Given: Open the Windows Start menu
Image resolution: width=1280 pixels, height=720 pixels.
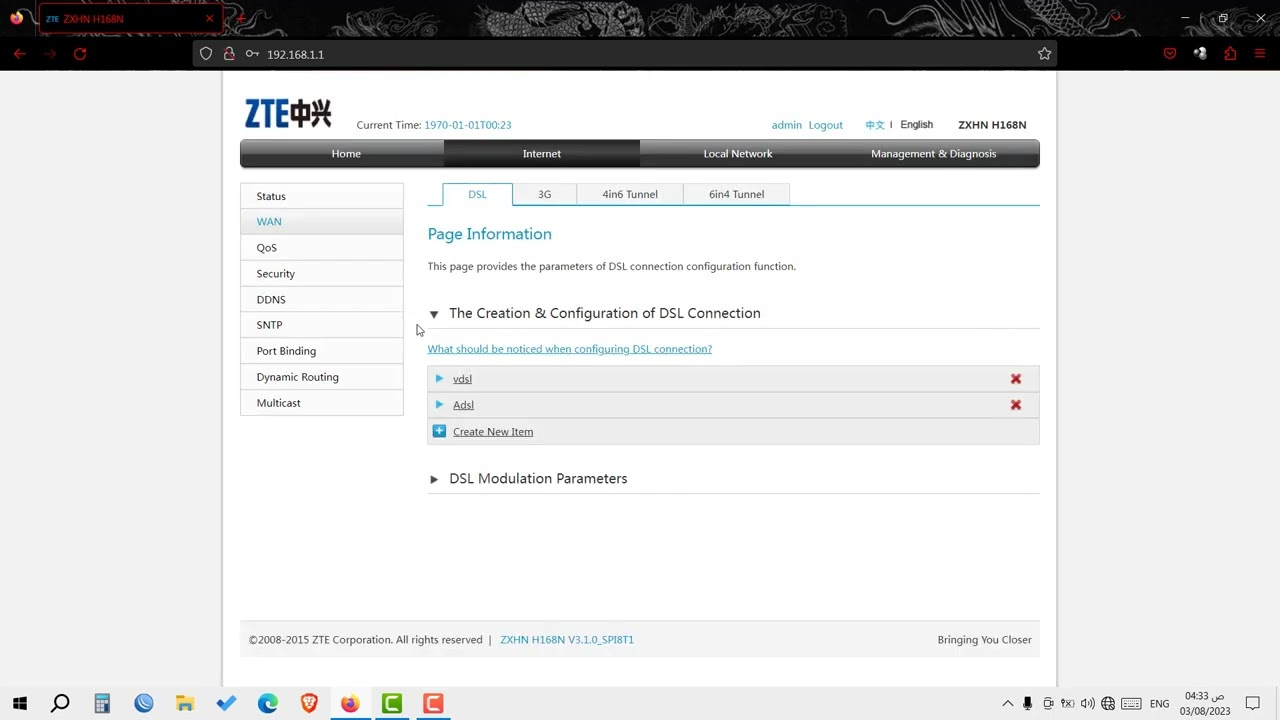Looking at the screenshot, I should 19,704.
